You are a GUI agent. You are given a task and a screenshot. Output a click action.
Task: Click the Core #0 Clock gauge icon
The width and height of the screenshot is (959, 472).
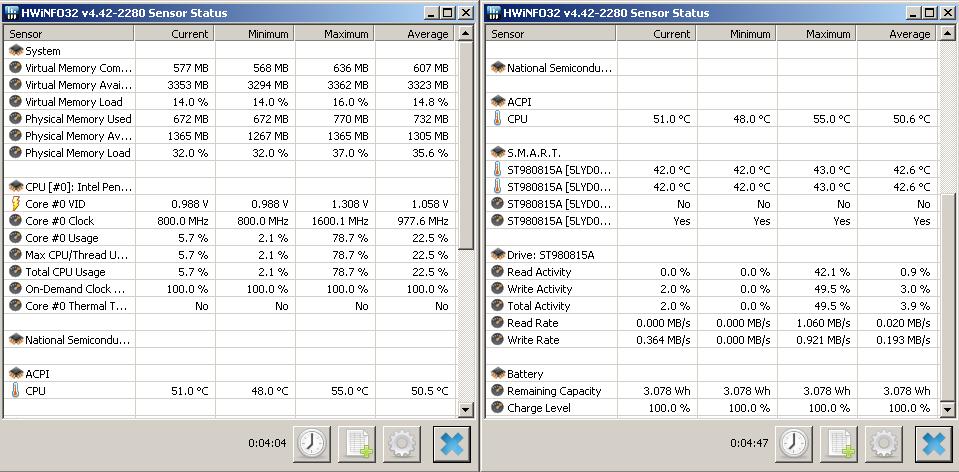(x=15, y=221)
